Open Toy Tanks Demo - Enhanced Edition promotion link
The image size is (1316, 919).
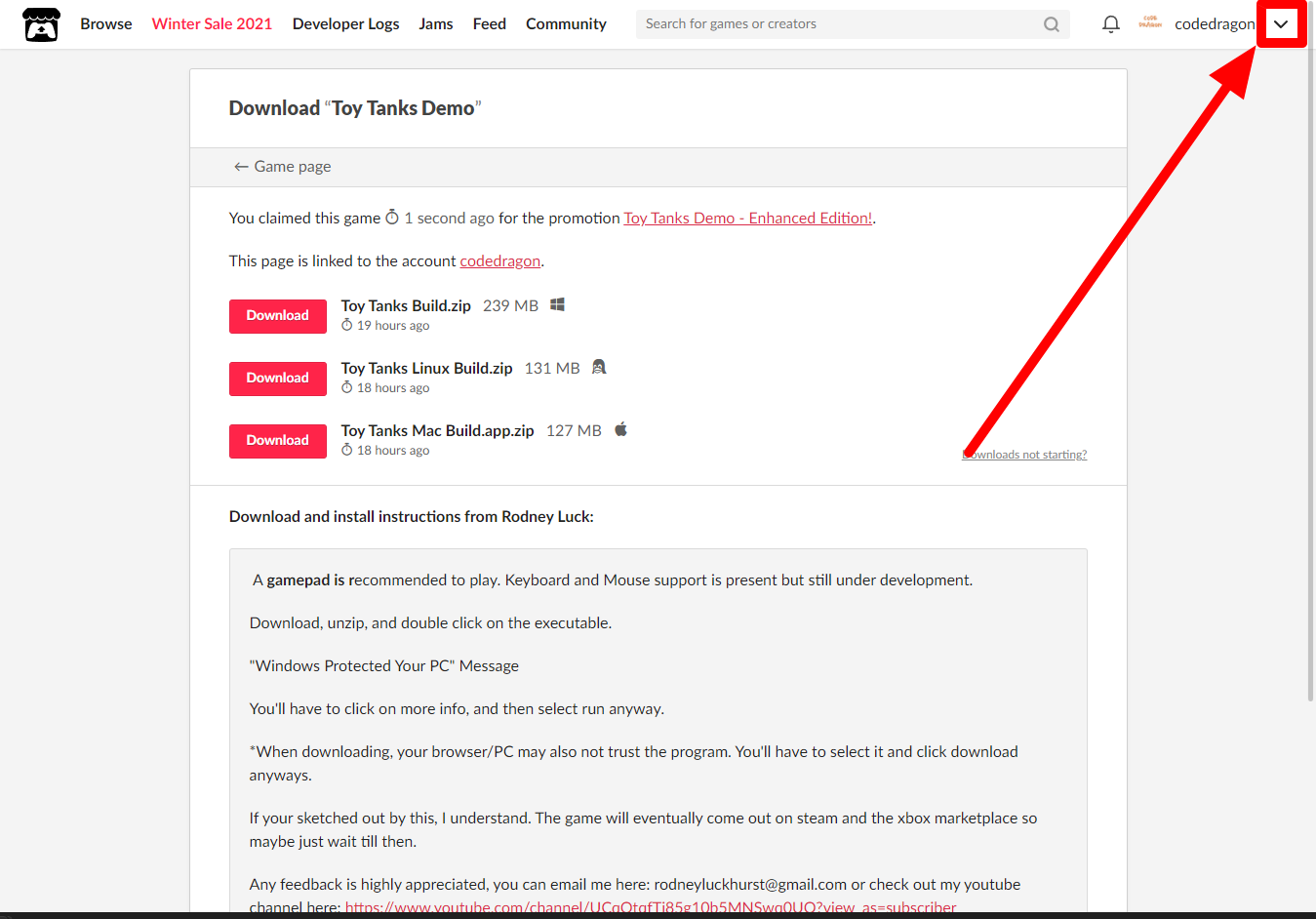tap(748, 219)
